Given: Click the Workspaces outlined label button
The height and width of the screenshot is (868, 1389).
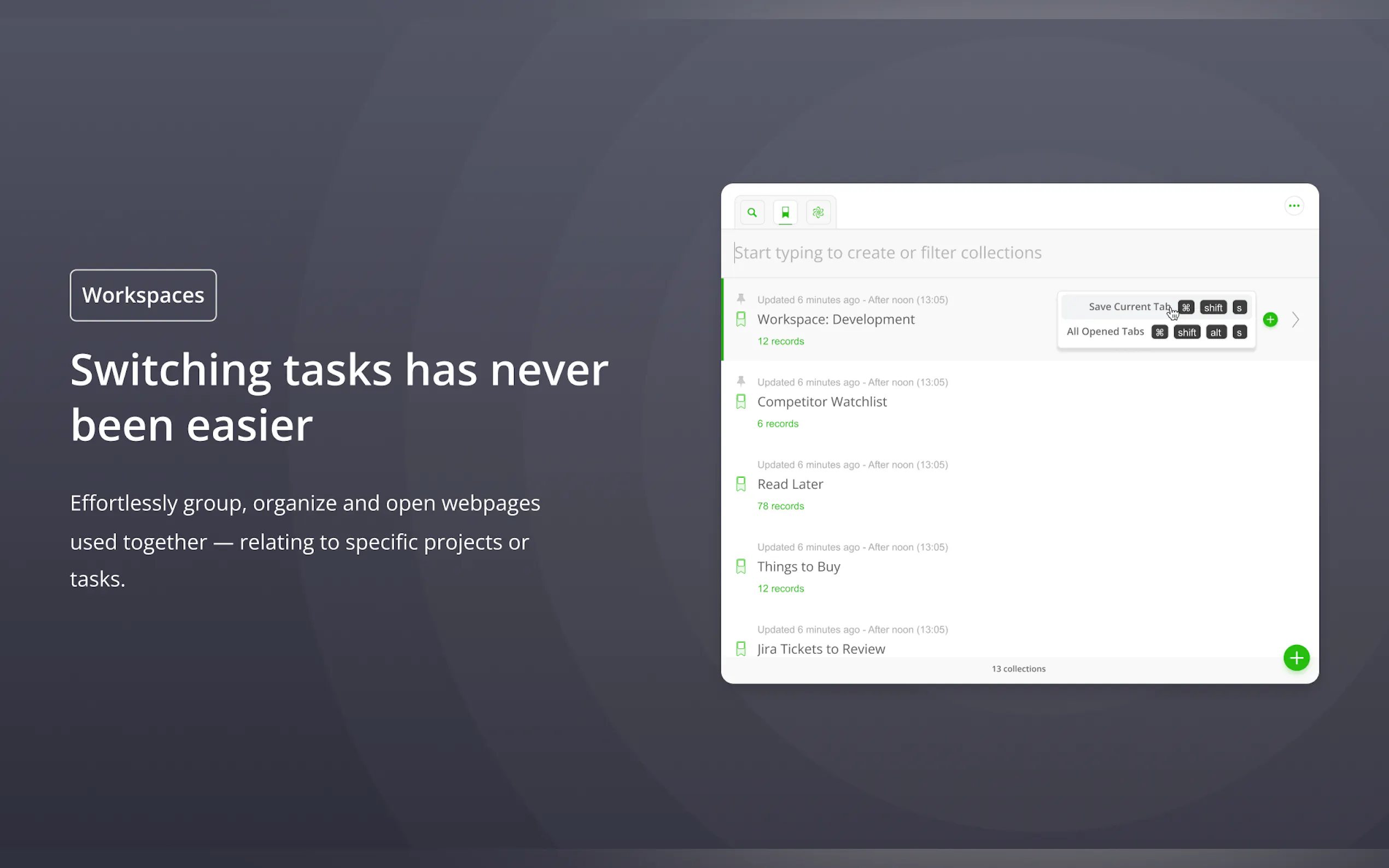Looking at the screenshot, I should pos(143,295).
